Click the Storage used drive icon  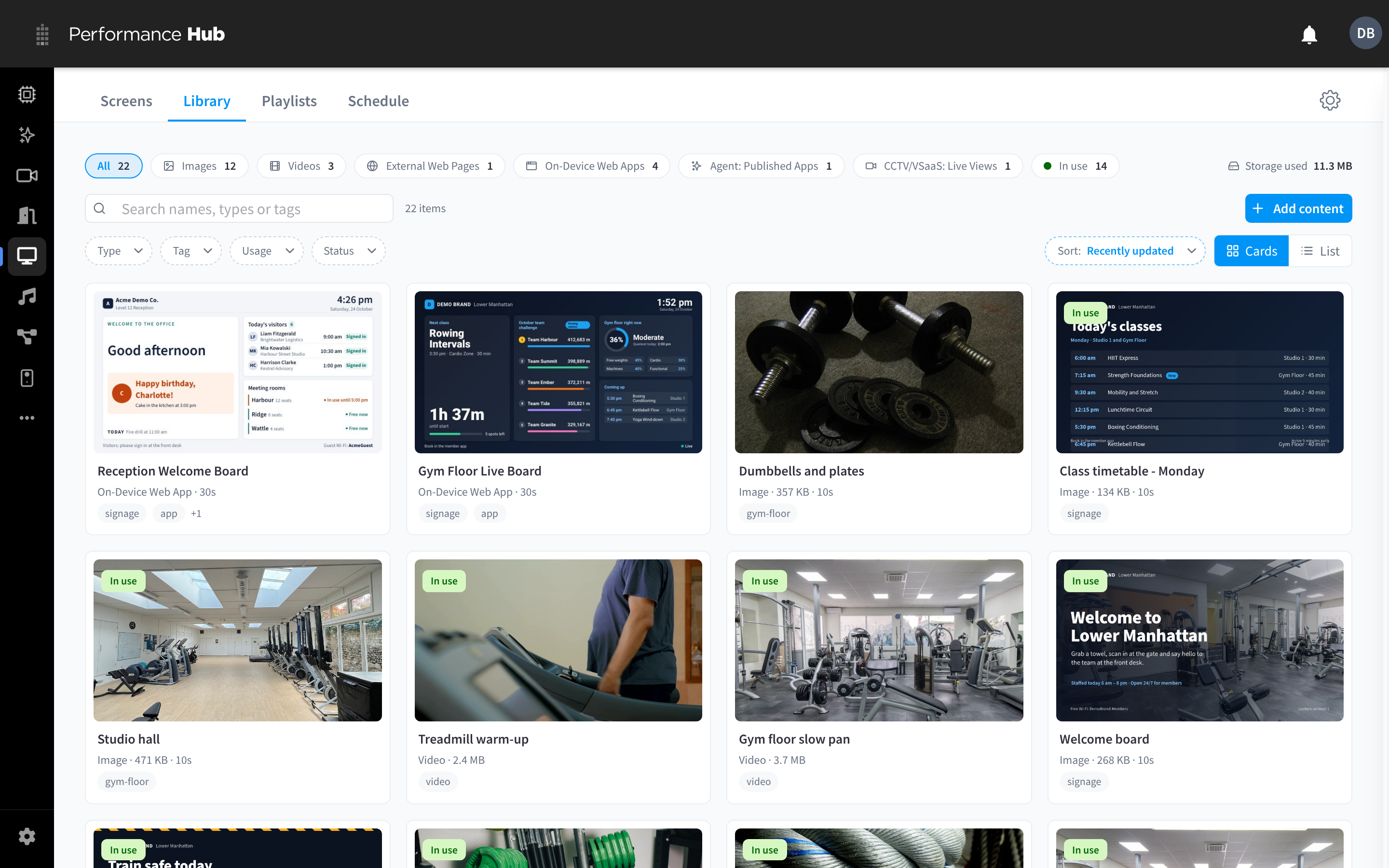(x=1233, y=166)
